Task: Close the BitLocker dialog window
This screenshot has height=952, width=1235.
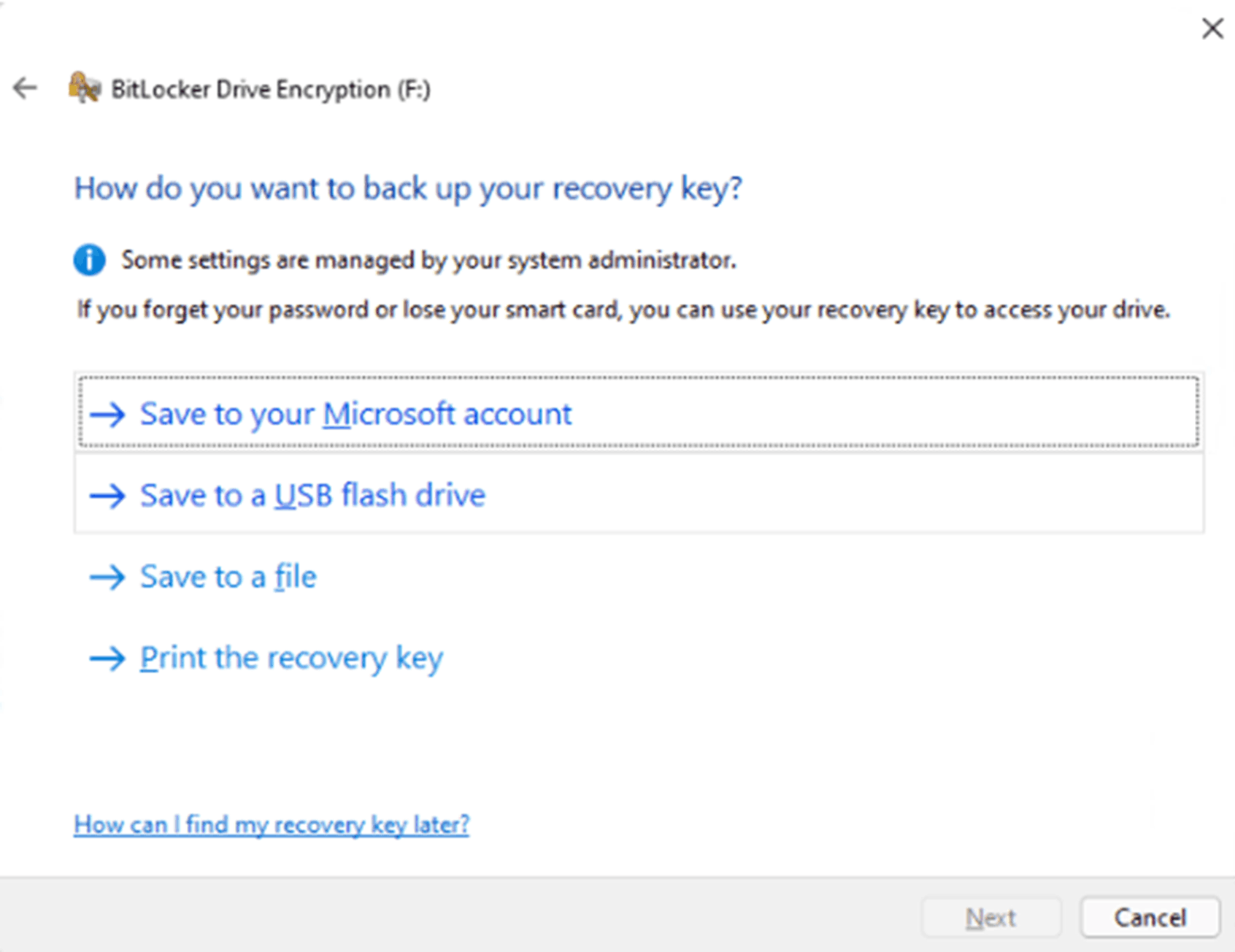Action: [1212, 28]
